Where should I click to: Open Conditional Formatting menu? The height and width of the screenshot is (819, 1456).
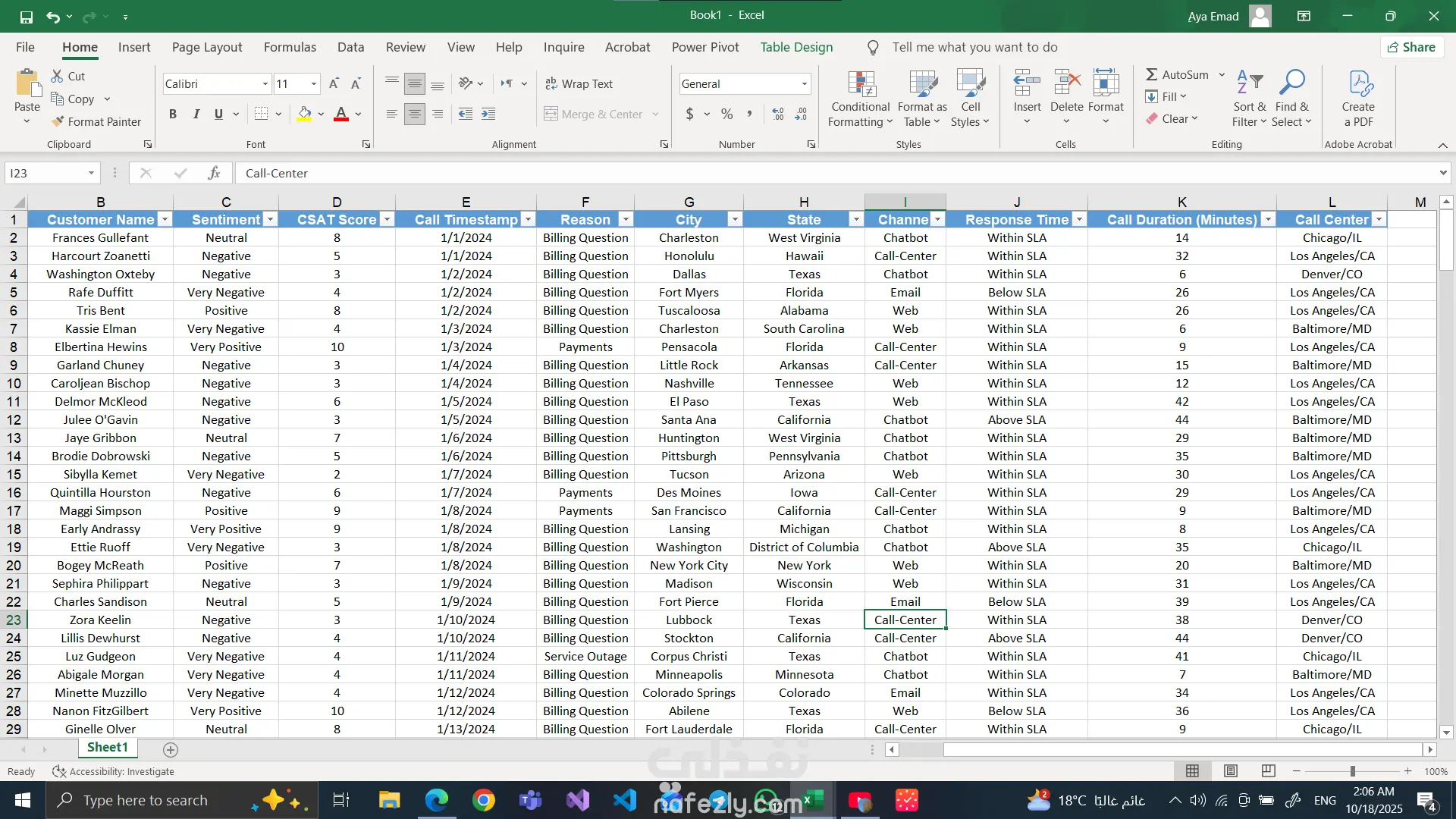click(861, 99)
